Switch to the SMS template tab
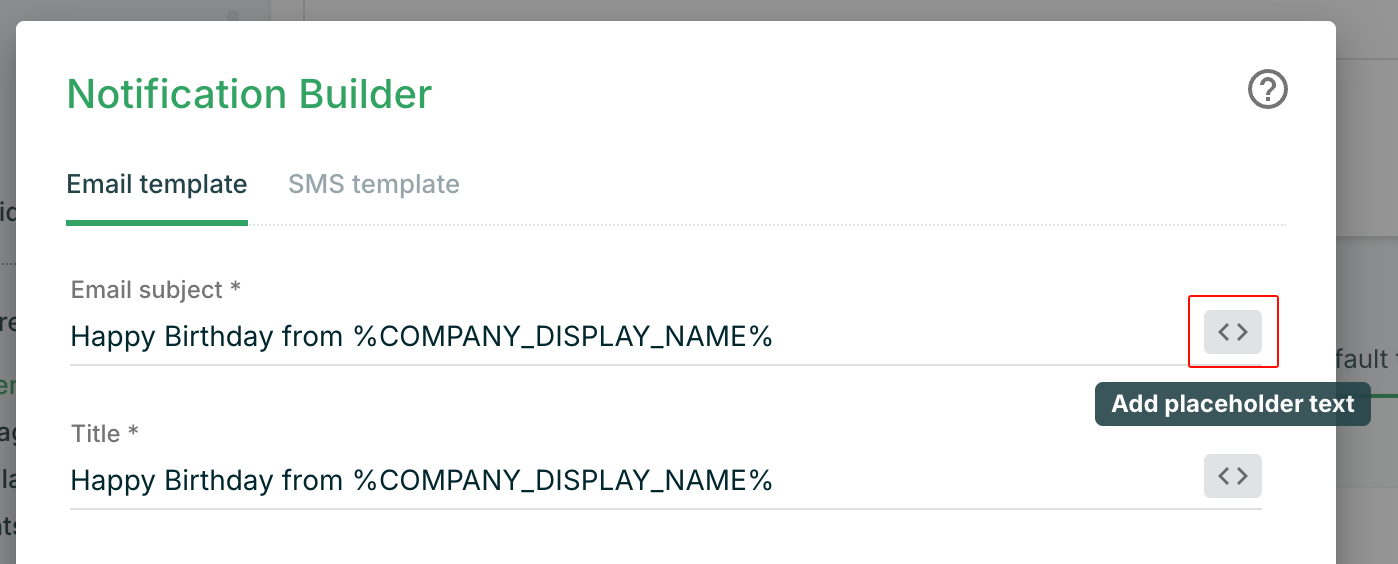The image size is (1398, 564). 373,185
